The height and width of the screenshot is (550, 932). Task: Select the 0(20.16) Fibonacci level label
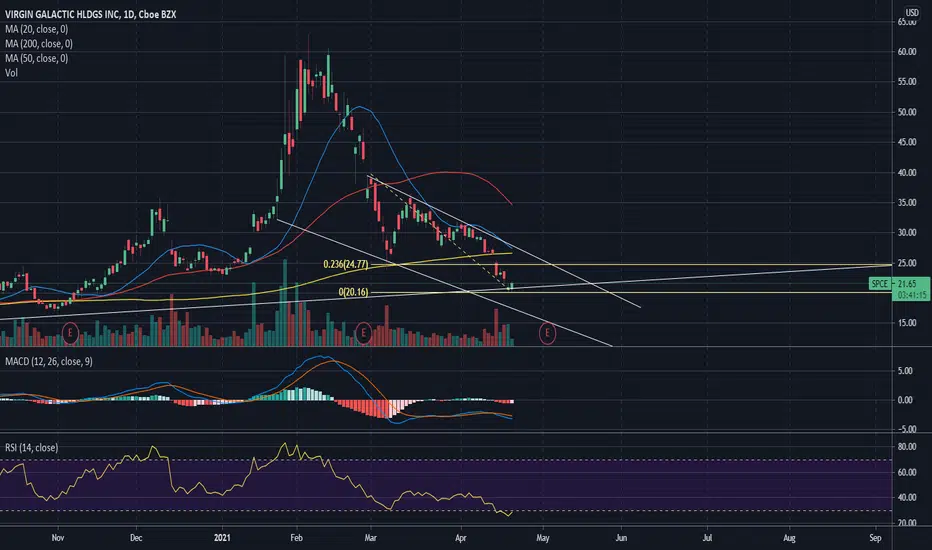353,292
